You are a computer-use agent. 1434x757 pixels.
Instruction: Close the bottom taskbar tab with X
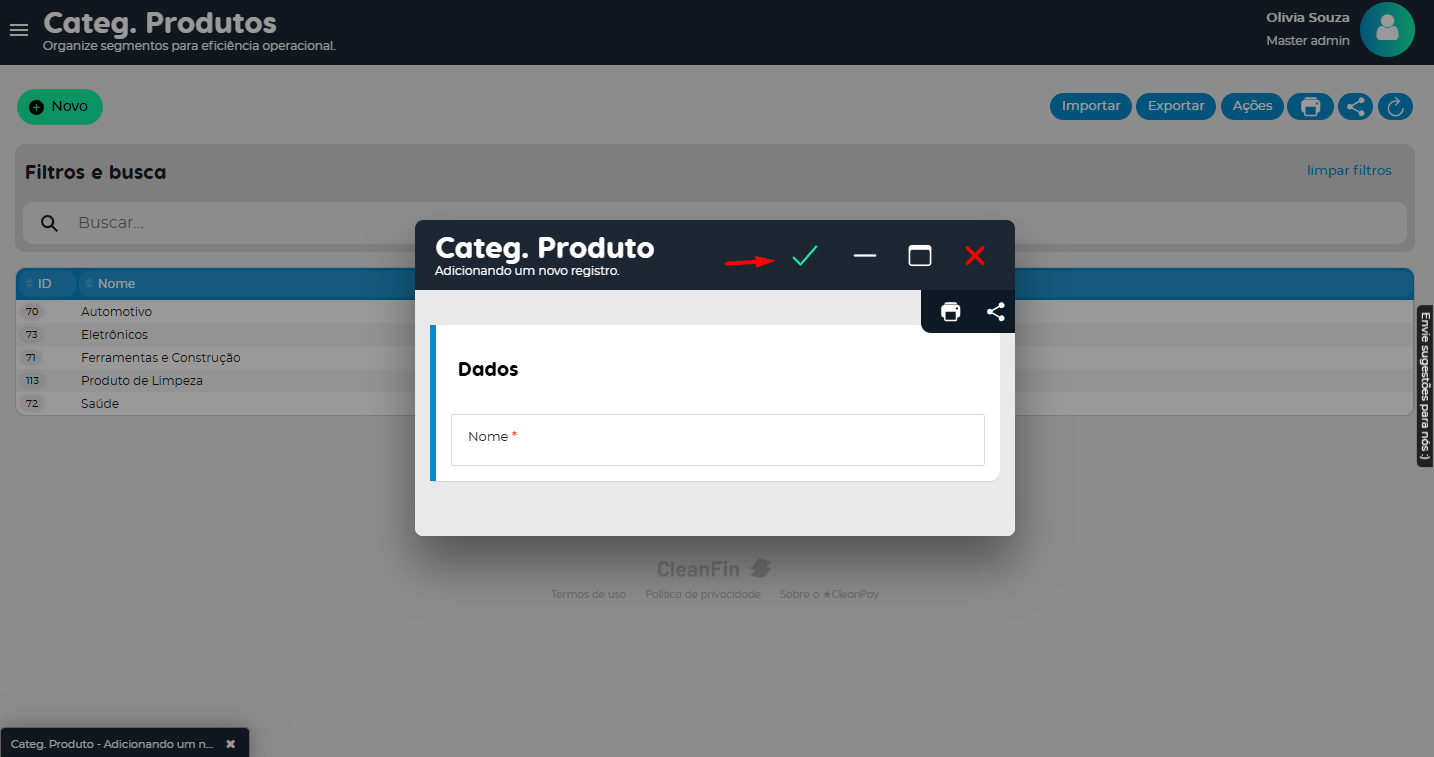pyautogui.click(x=231, y=744)
